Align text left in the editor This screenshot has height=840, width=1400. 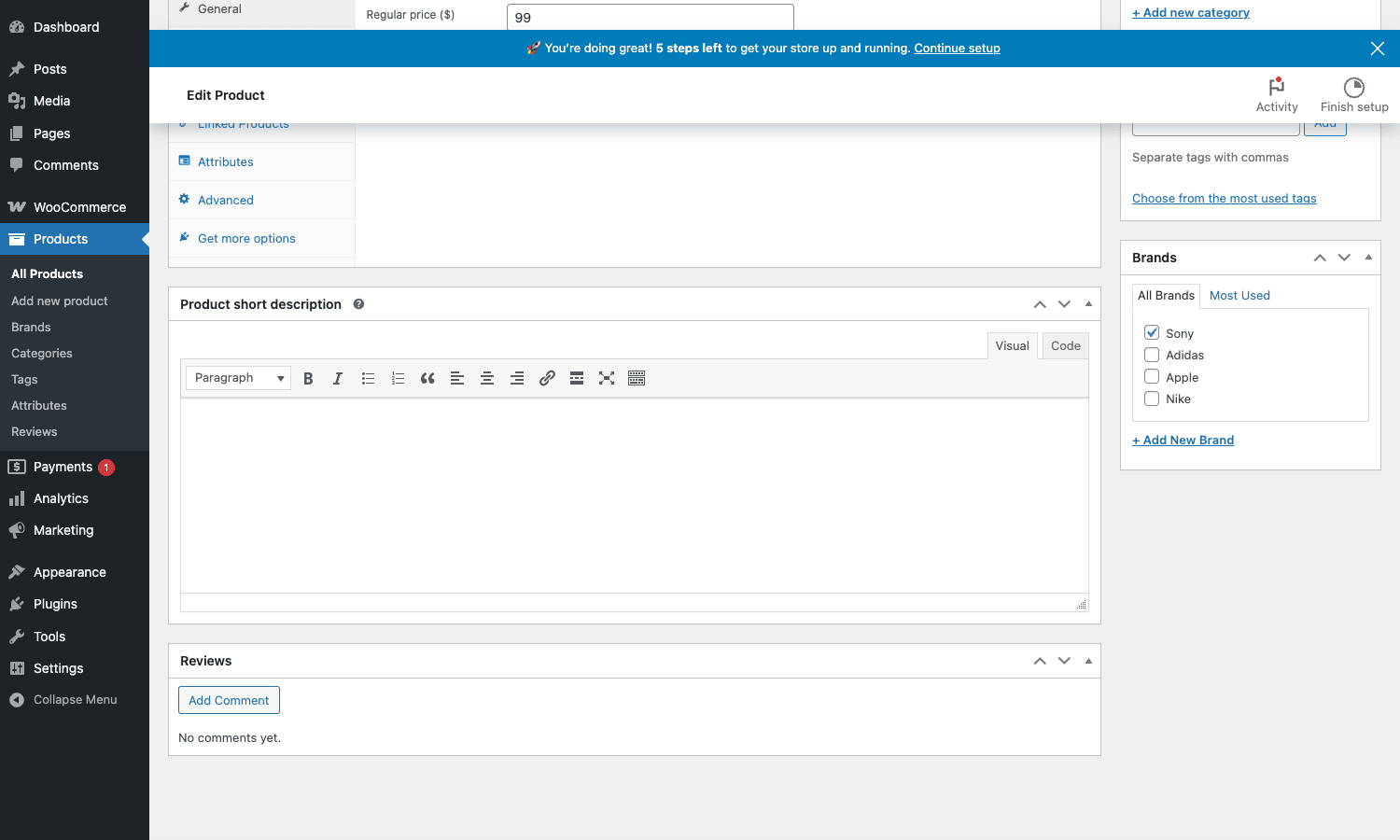coord(457,378)
